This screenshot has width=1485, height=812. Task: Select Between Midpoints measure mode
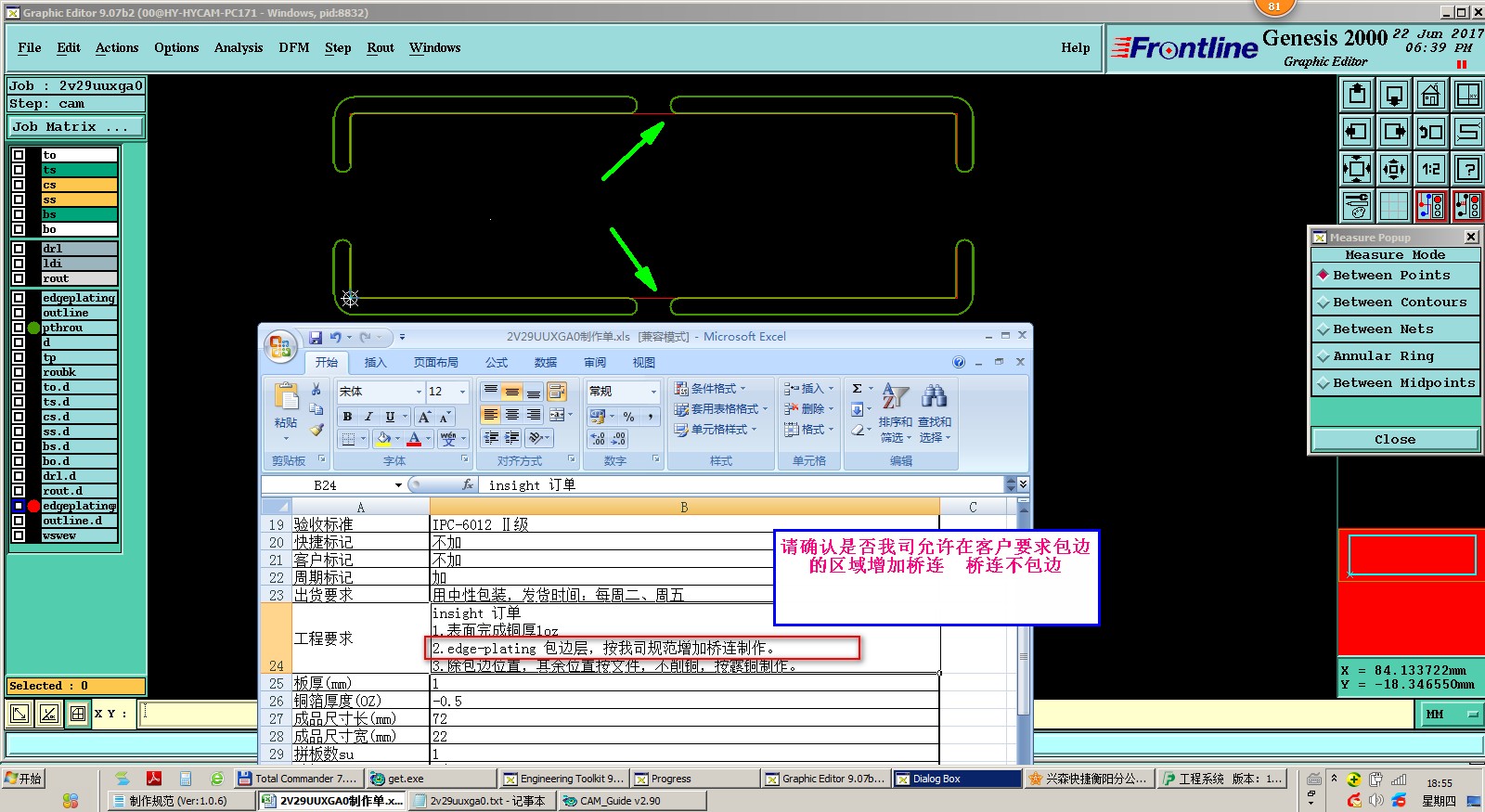(x=1395, y=383)
